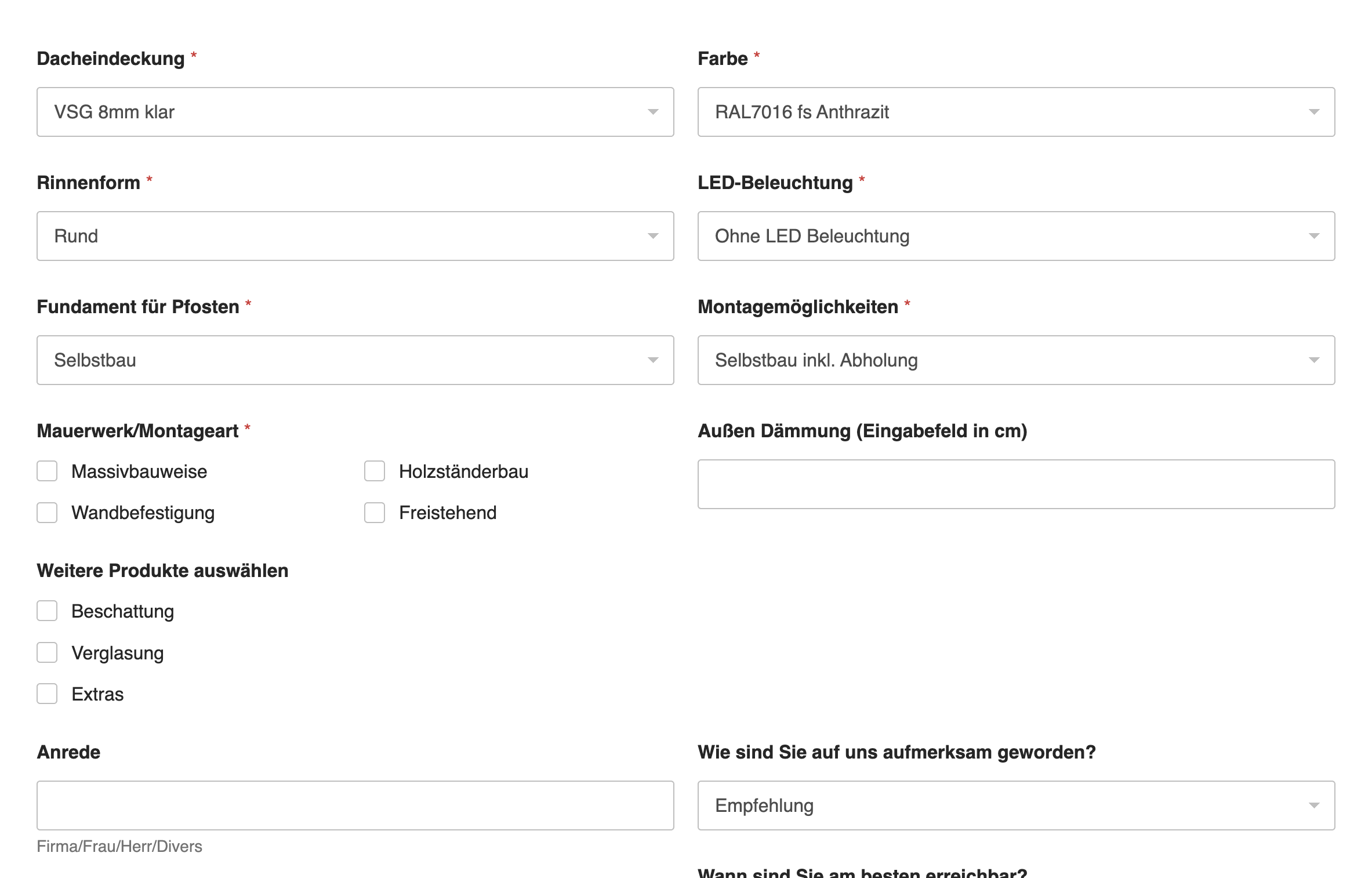The image size is (1372, 878).
Task: Click the Außen Dämmung input field
Action: (1015, 484)
